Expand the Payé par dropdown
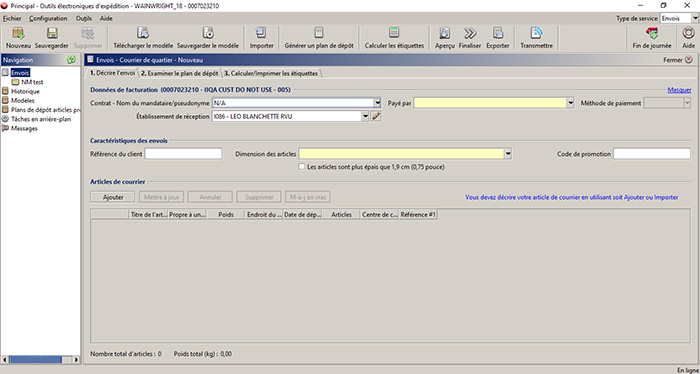700x374 pixels. coord(570,103)
